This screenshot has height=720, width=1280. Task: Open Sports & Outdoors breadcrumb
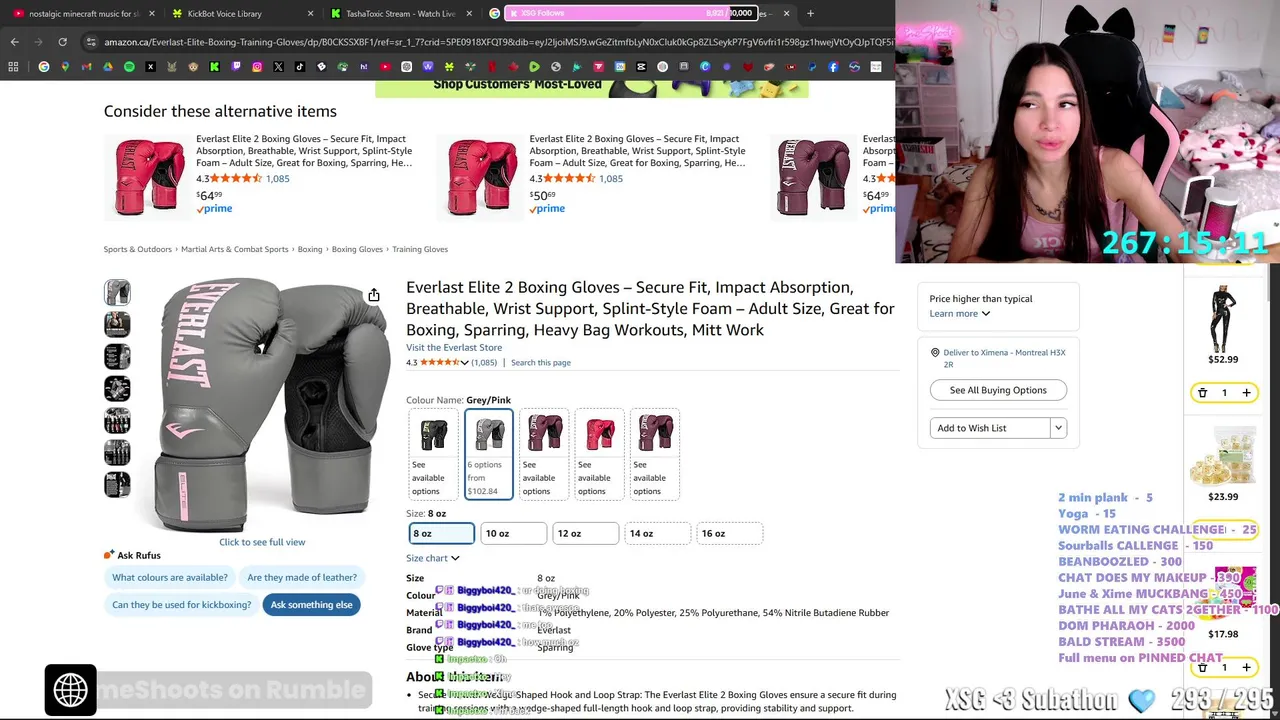(138, 249)
